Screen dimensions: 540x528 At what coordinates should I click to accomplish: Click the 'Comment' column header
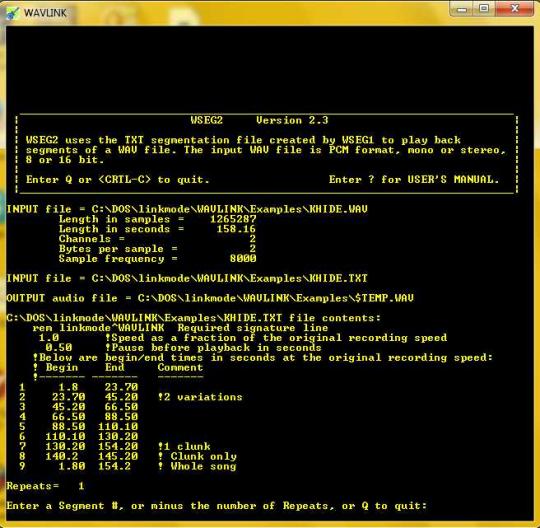coord(180,367)
